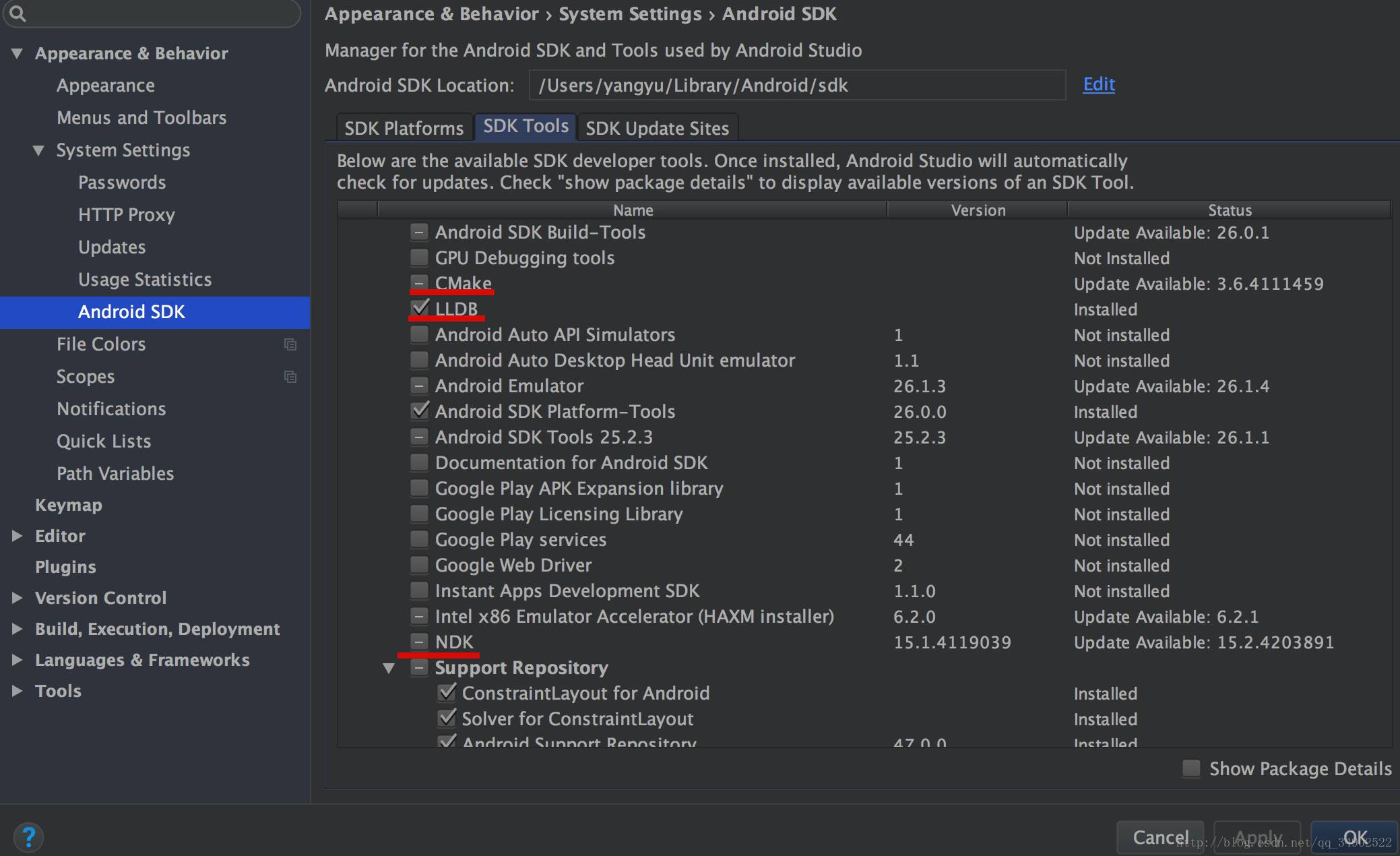The height and width of the screenshot is (856, 1400).
Task: Click the Android SDK Location path field
Action: [797, 85]
